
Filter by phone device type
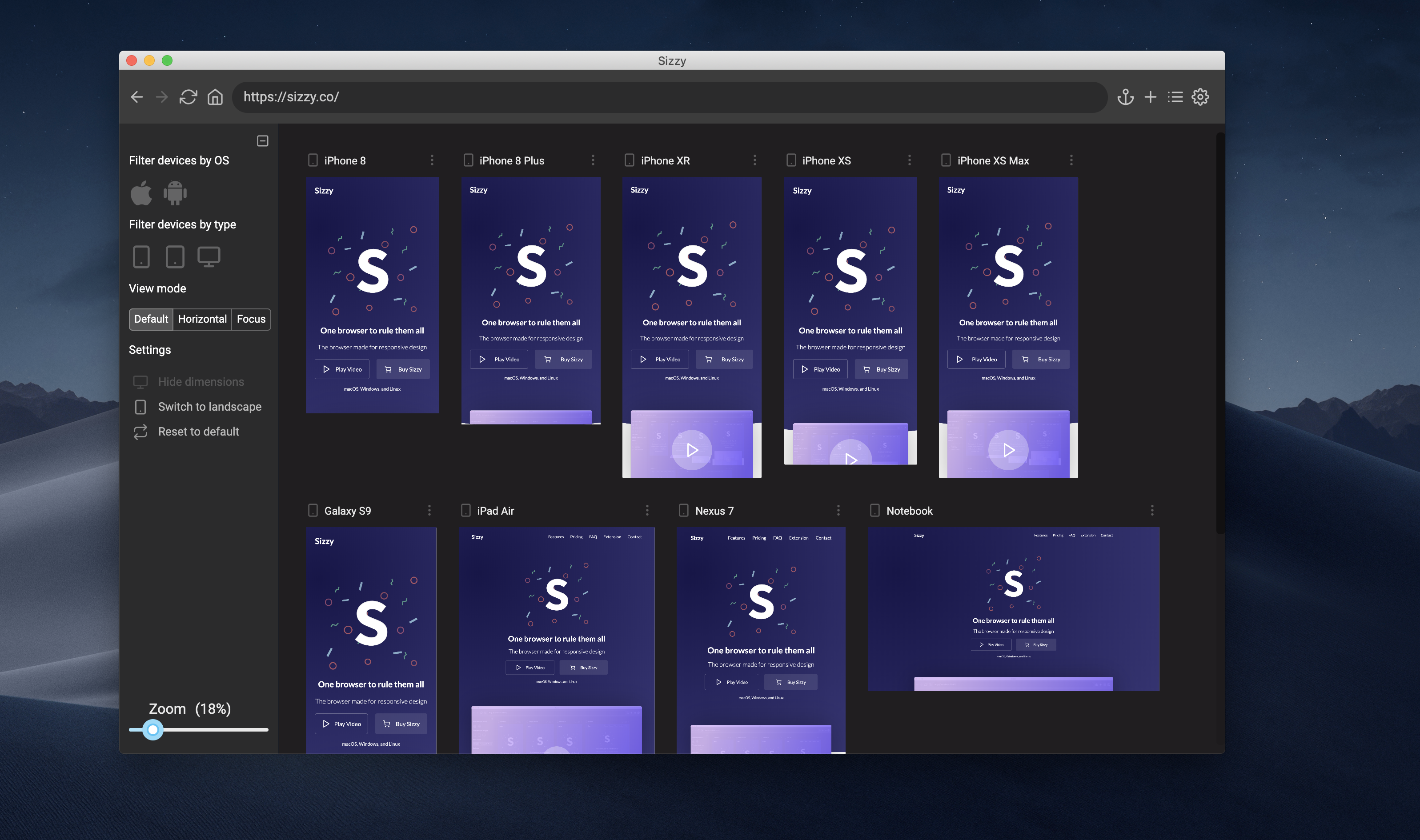tap(141, 257)
